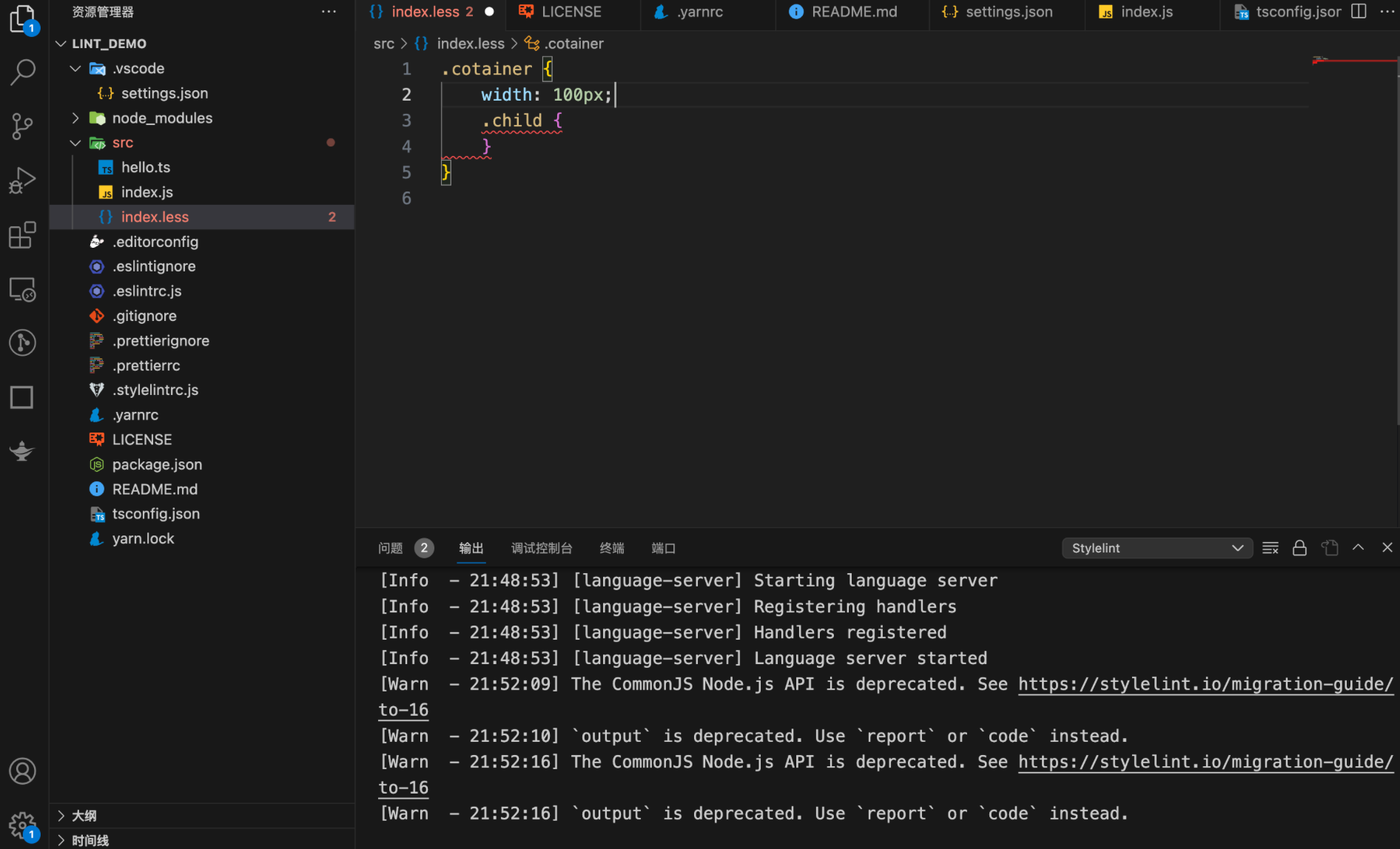Open the Stylelint output channel dropdown
The image size is (1400, 849).
[x=1157, y=548]
